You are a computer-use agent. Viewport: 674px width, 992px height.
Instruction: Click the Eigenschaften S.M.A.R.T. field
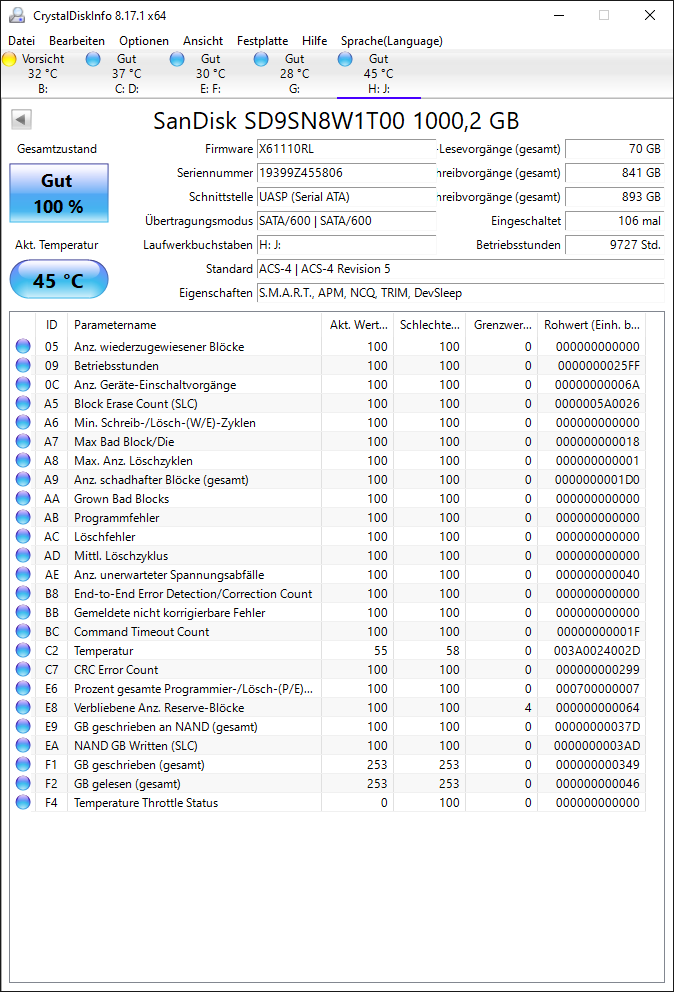[x=460, y=293]
